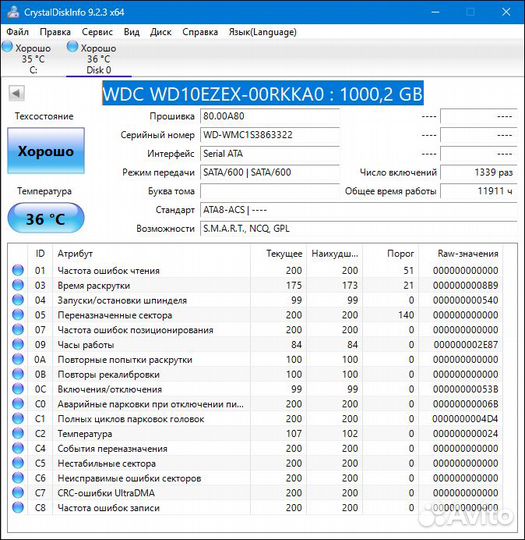Click the blue status orb on C: tab
Viewport: 525px width, 540px height.
7,46
